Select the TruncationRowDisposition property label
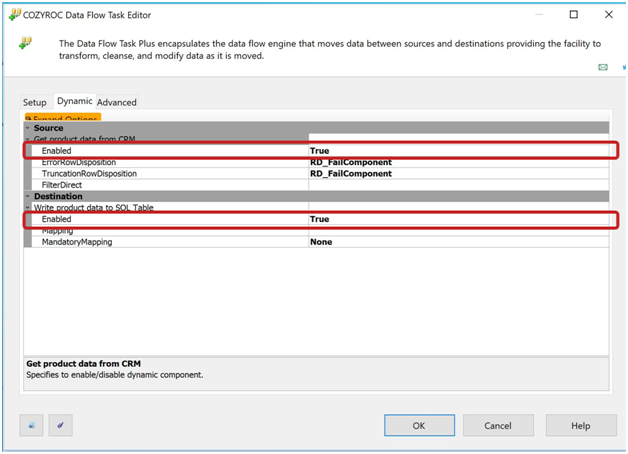Viewport: 628px width, 454px height. click(89, 173)
